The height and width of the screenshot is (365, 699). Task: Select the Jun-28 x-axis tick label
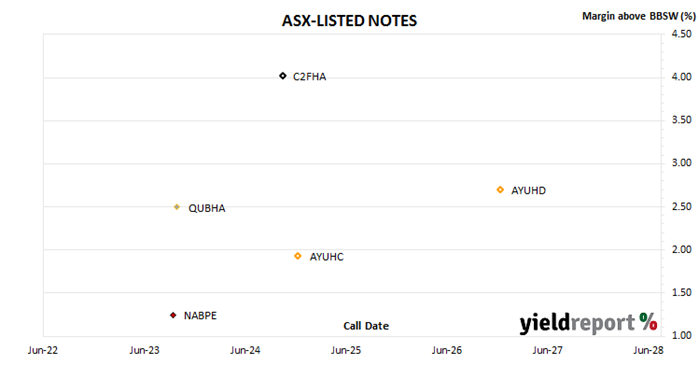(648, 350)
